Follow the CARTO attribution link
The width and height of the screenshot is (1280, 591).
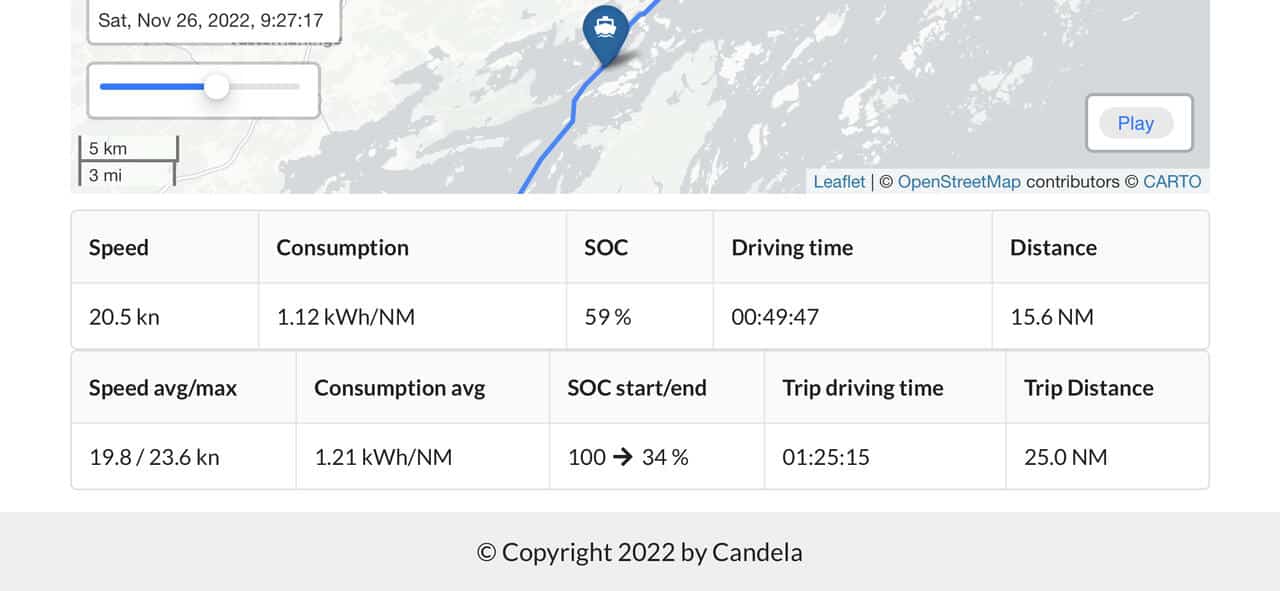point(1172,182)
